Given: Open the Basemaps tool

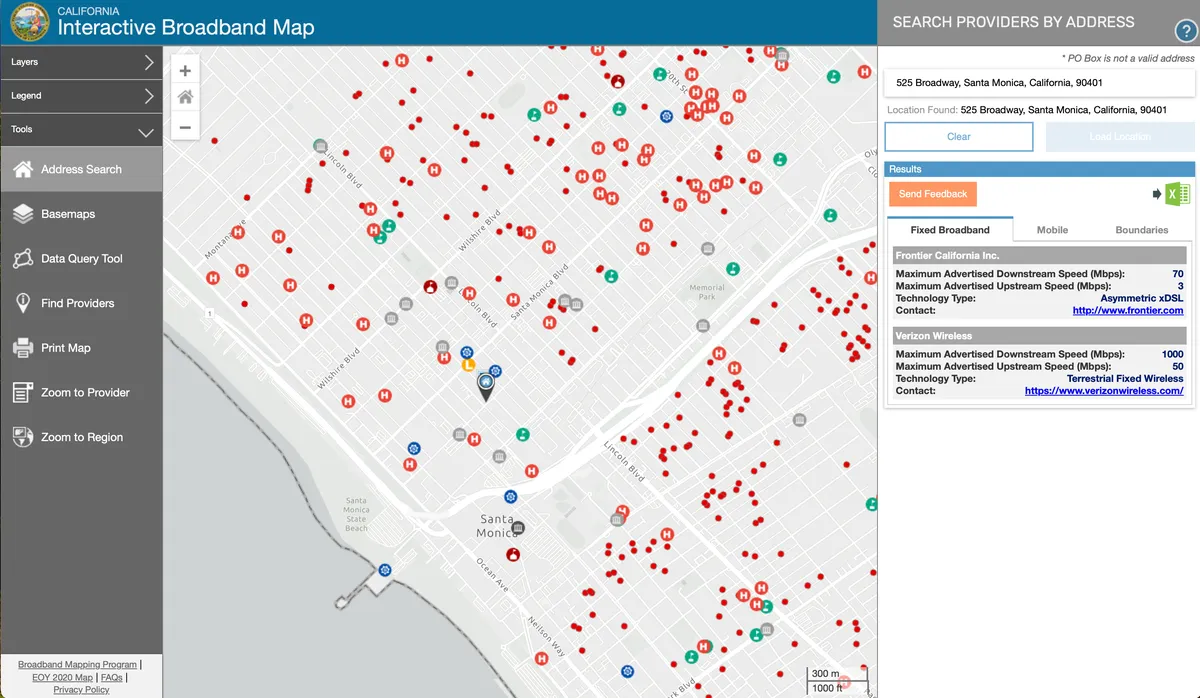Looking at the screenshot, I should tap(81, 214).
